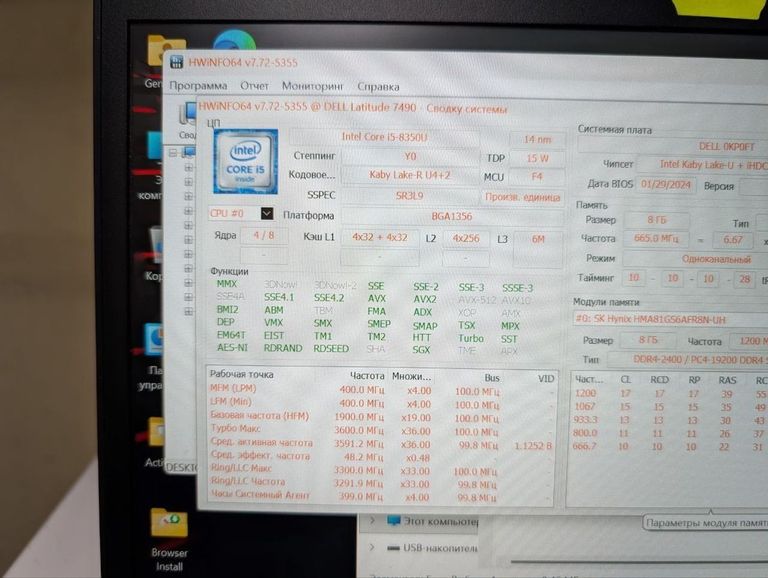Click the '14 nm' process field
Screen dimensions: 768x578
(537, 140)
